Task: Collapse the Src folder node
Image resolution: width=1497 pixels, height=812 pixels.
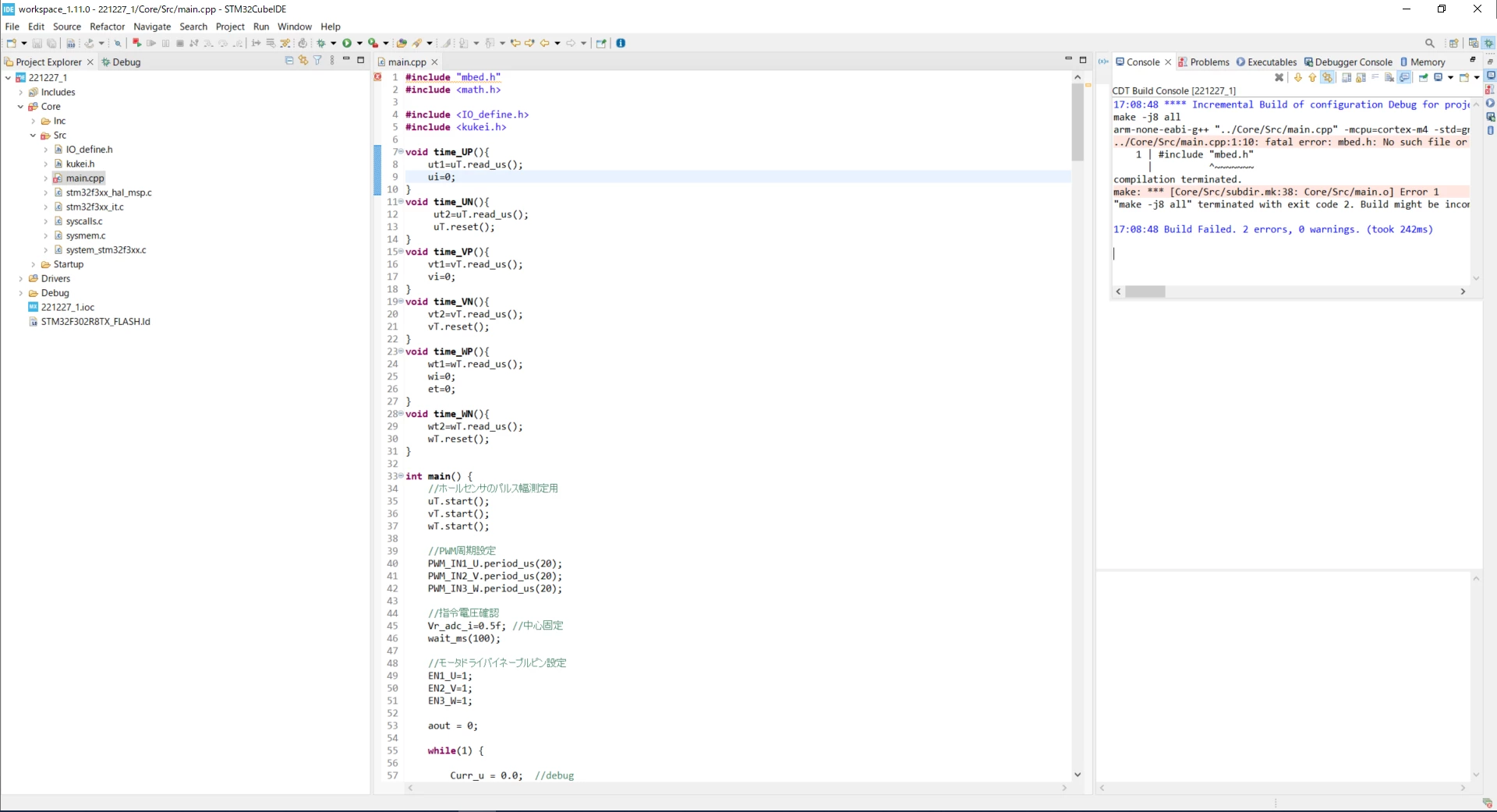Action: click(x=33, y=136)
